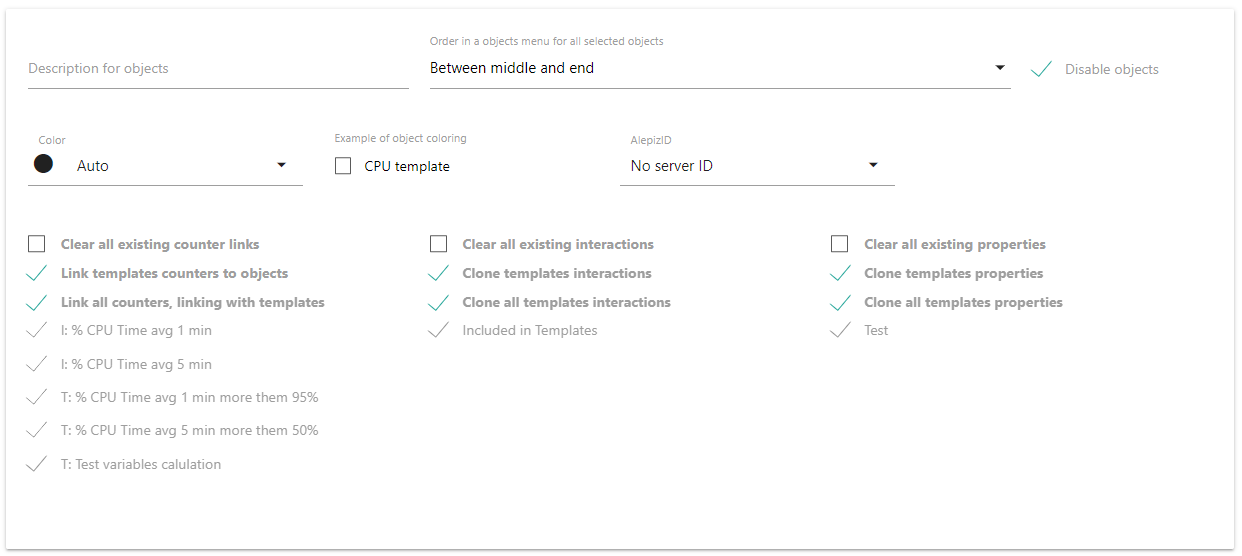Image resolution: width=1242 pixels, height=556 pixels.
Task: Click the black color circle swatch
Action: click(x=43, y=164)
